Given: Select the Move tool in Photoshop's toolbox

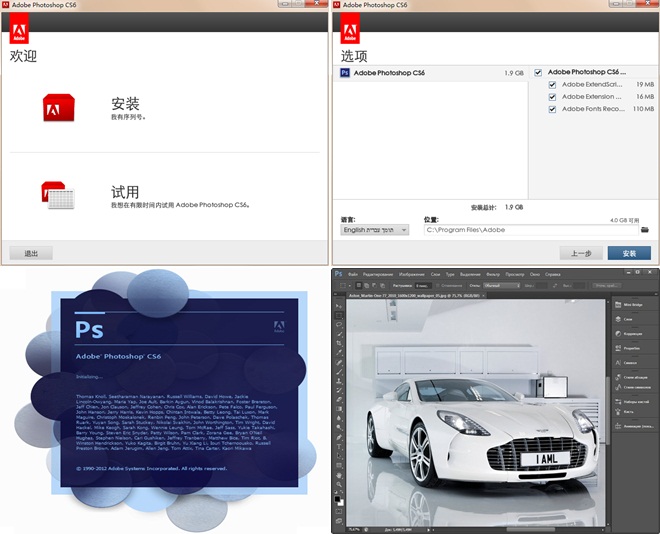Looking at the screenshot, I should (339, 306).
